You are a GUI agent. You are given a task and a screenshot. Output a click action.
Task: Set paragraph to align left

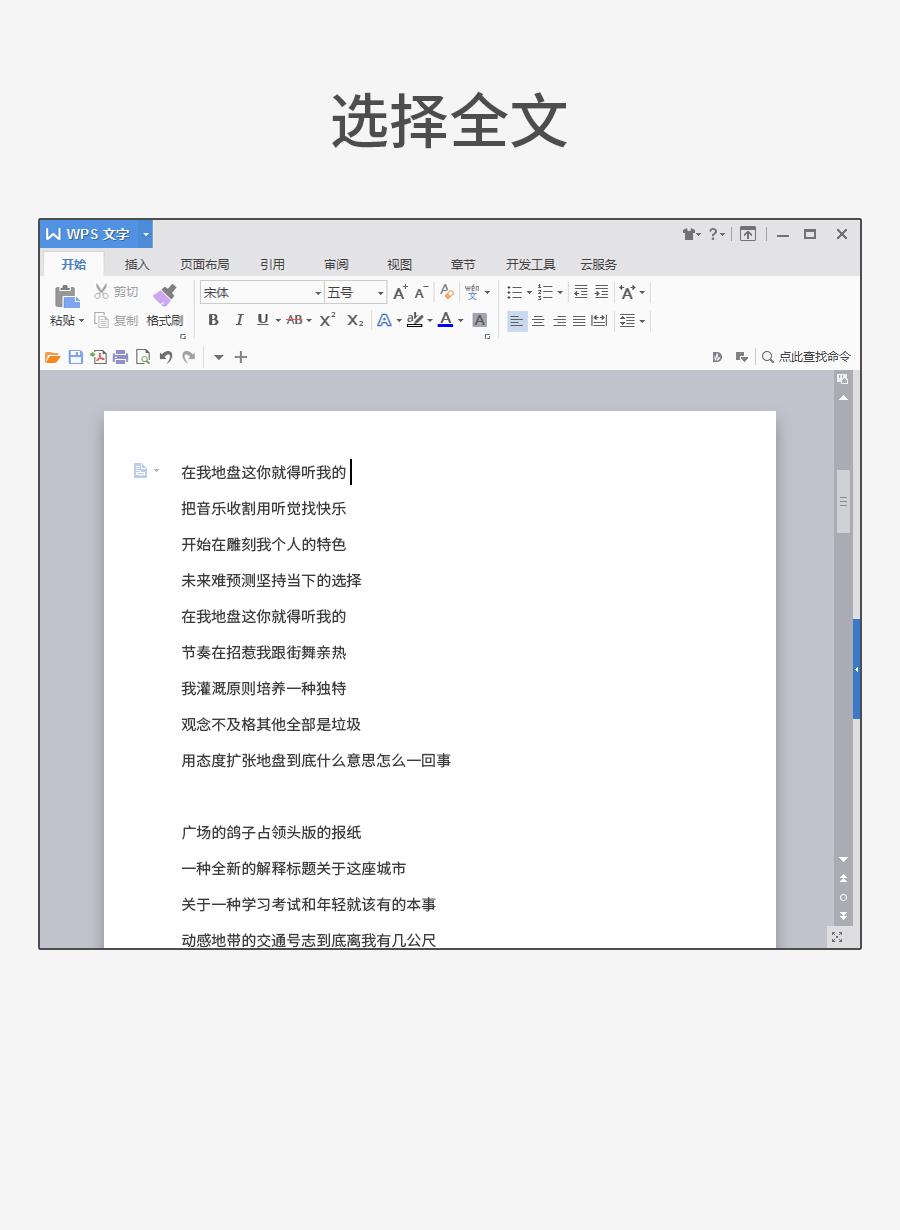pyautogui.click(x=517, y=320)
